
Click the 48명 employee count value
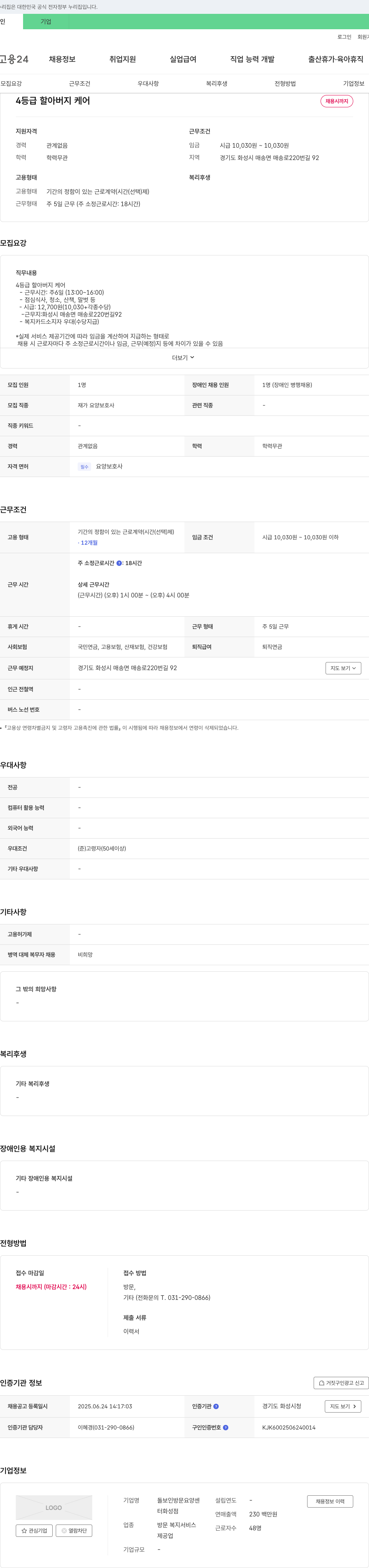click(255, 1528)
